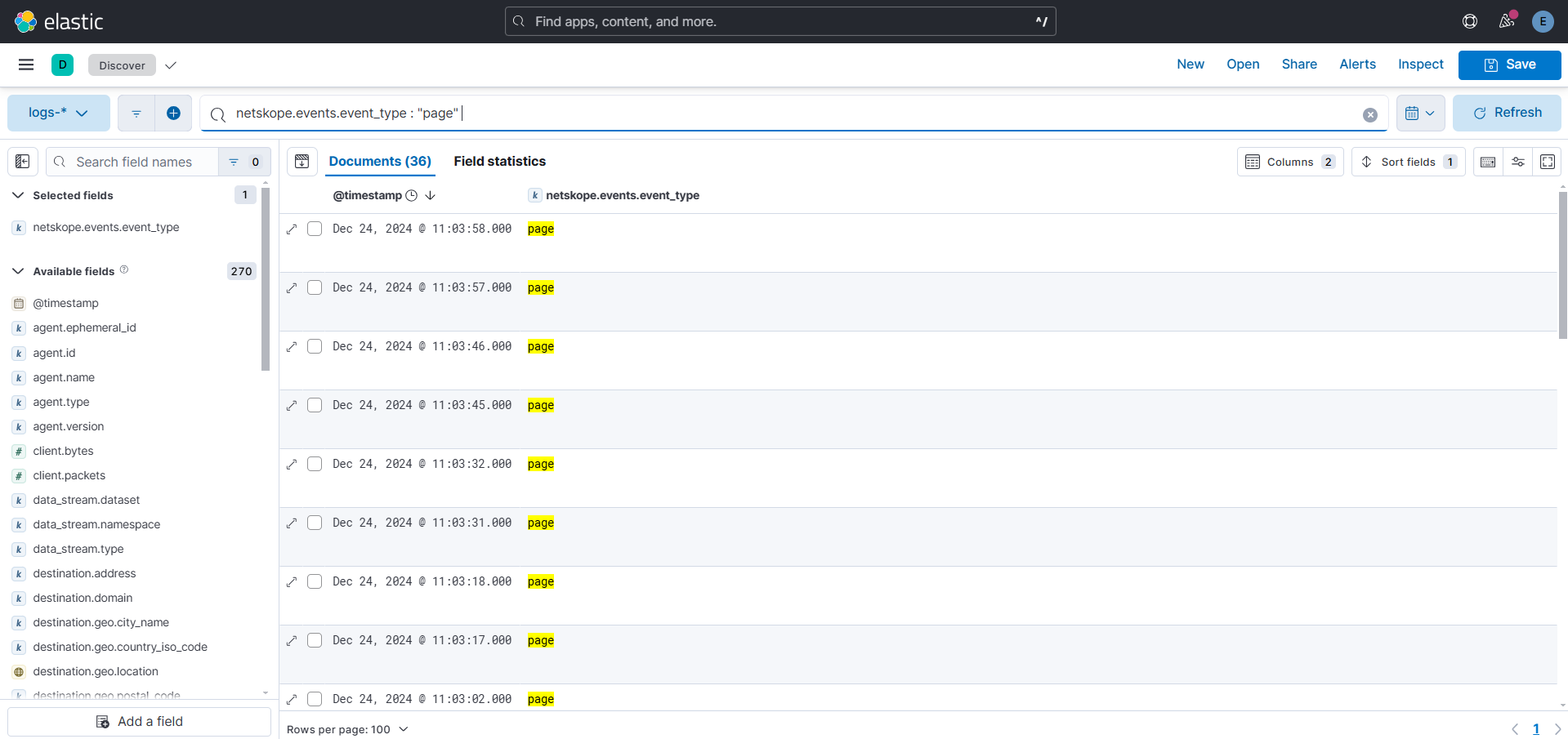This screenshot has width=1568, height=739.
Task: Clear the query with the X icon
Action: (x=1370, y=115)
